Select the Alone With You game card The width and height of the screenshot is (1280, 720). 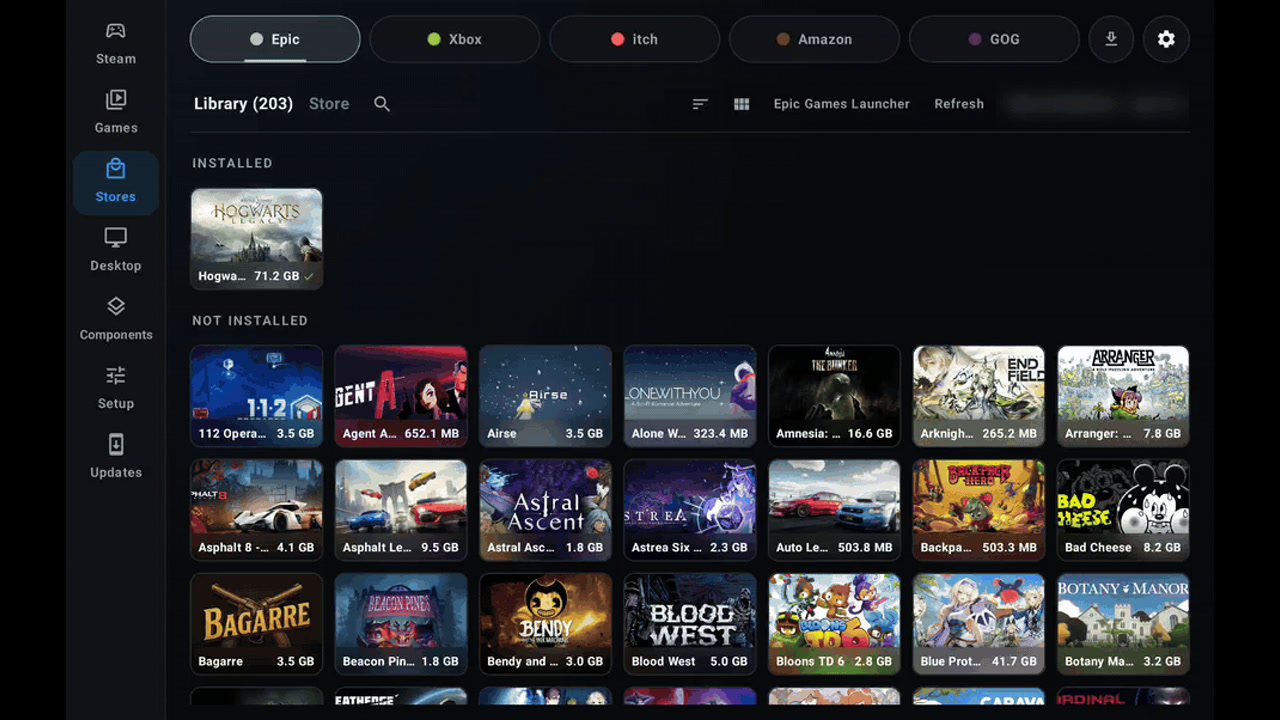[x=690, y=396]
